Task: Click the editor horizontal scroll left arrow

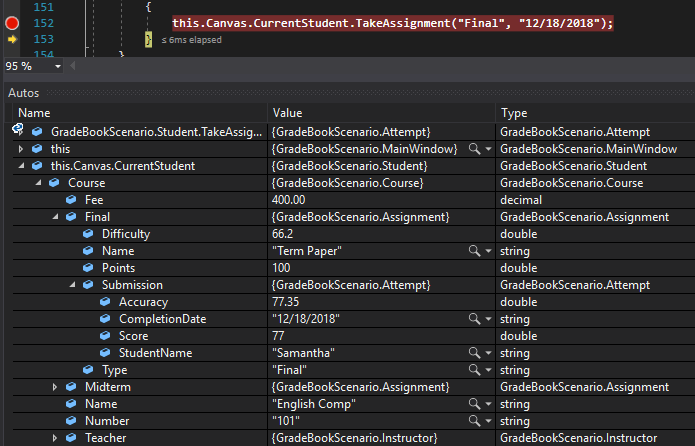Action: coord(72,66)
